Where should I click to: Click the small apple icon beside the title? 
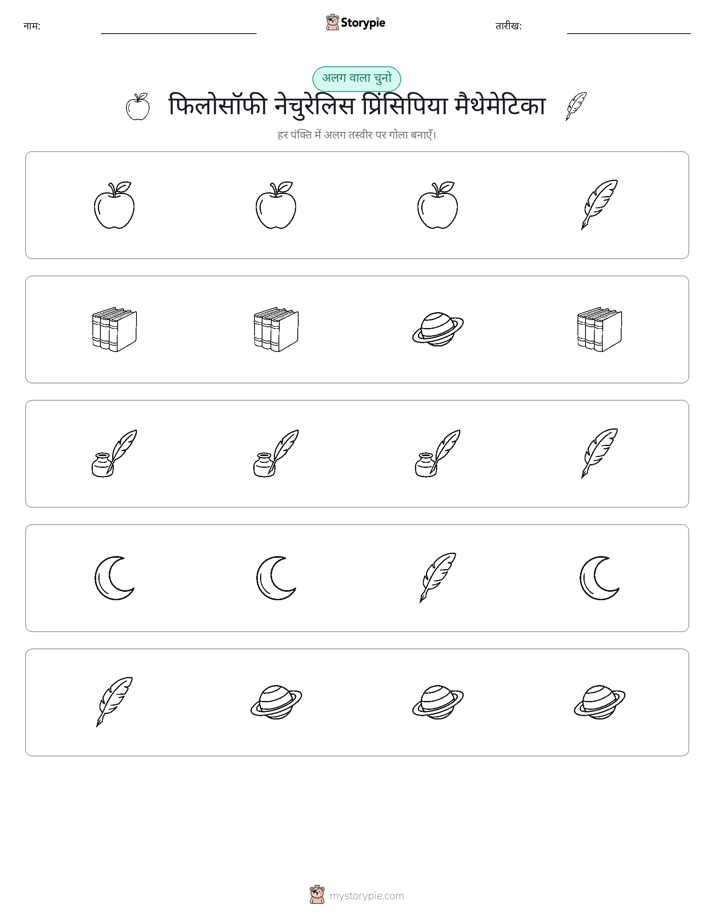pos(138,107)
